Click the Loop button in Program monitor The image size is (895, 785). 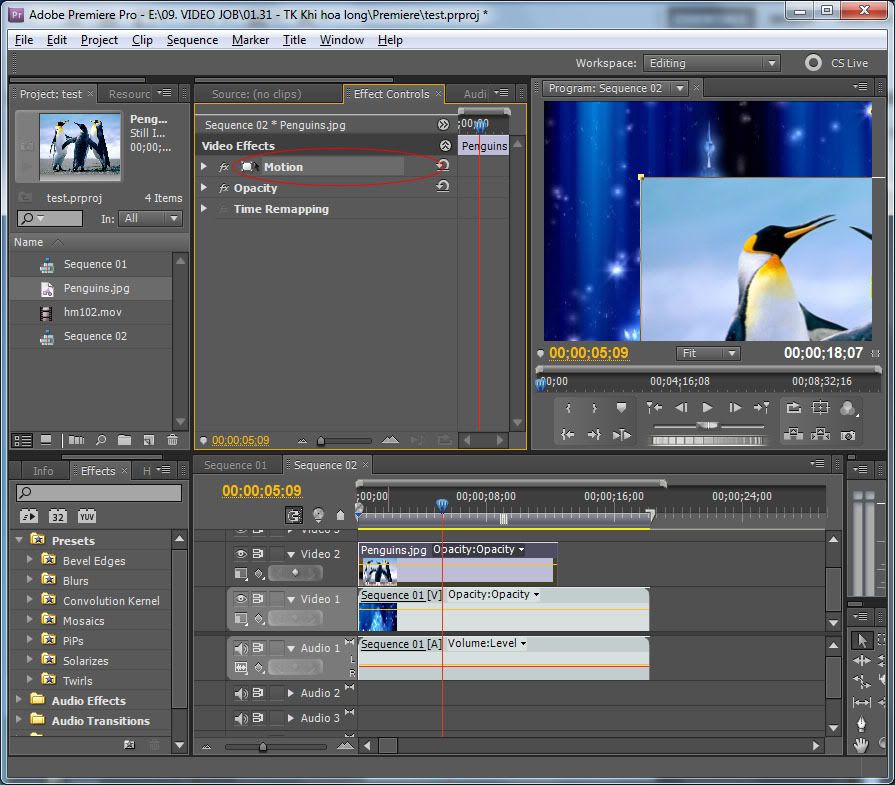[x=793, y=408]
